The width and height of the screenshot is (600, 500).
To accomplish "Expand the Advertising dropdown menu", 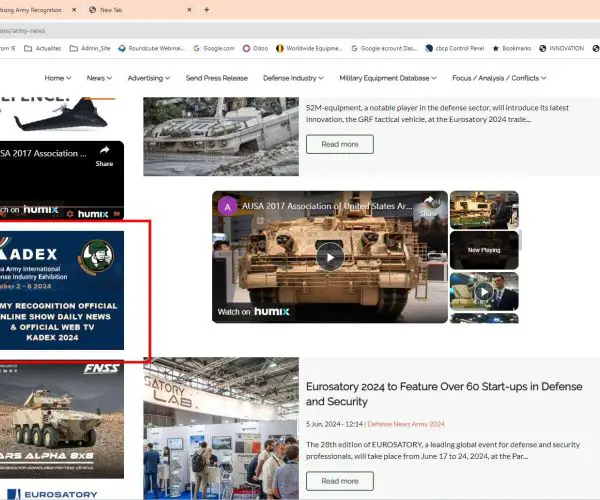I will click(x=148, y=78).
